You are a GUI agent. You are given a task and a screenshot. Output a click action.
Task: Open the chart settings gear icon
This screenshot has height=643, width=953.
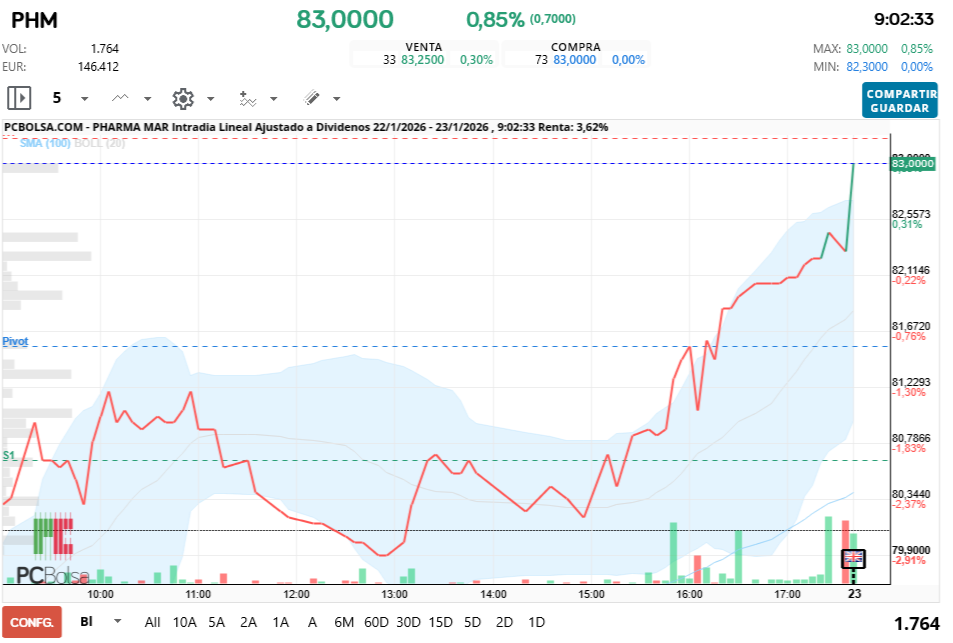(x=183, y=98)
